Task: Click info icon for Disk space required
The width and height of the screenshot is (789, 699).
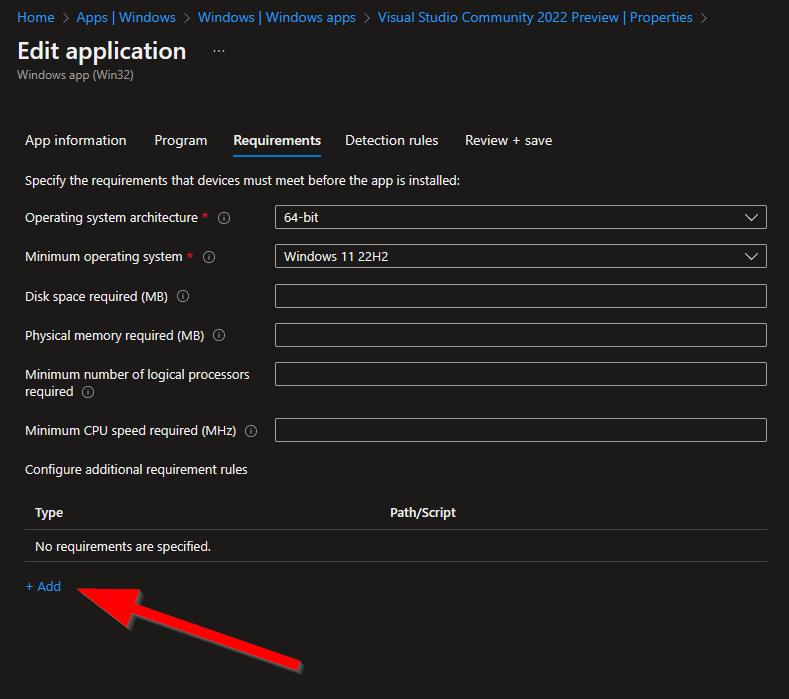Action: 183,296
